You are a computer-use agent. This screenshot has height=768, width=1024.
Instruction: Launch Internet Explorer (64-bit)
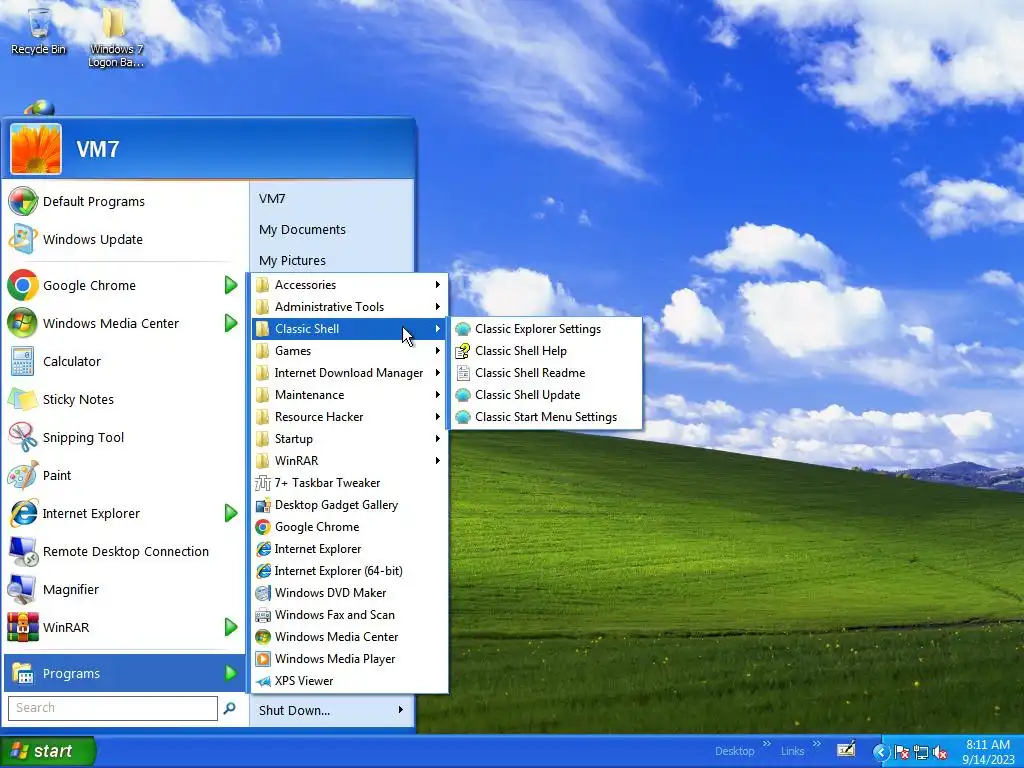point(349,571)
